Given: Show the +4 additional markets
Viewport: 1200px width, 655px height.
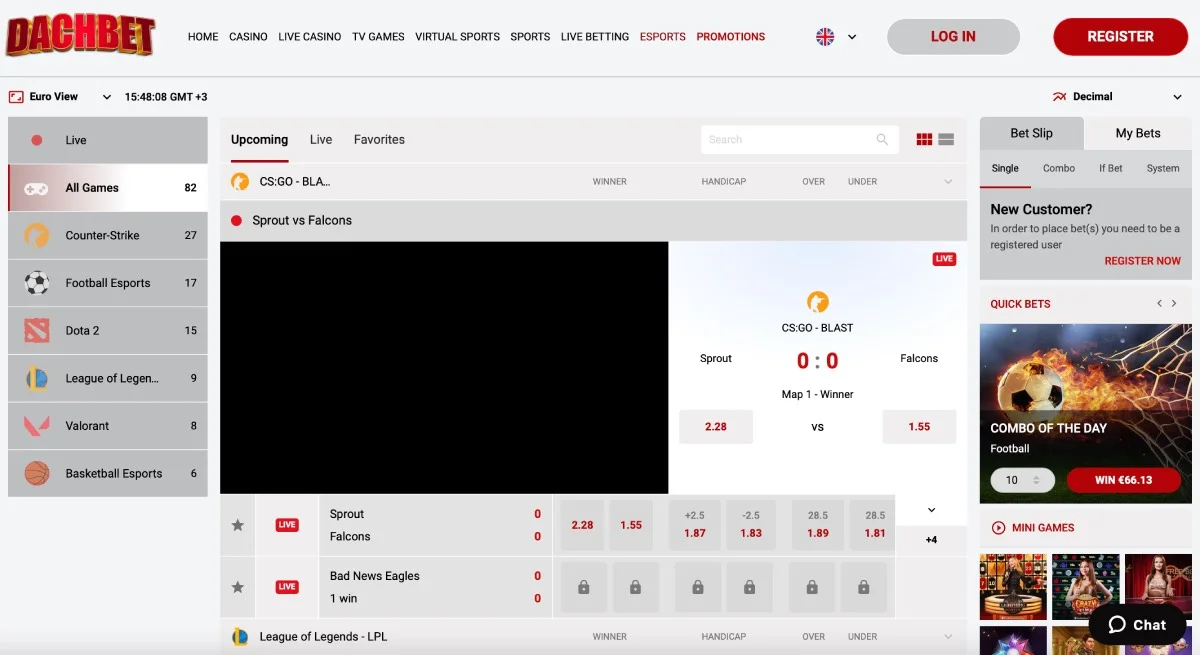Looking at the screenshot, I should click(x=931, y=540).
